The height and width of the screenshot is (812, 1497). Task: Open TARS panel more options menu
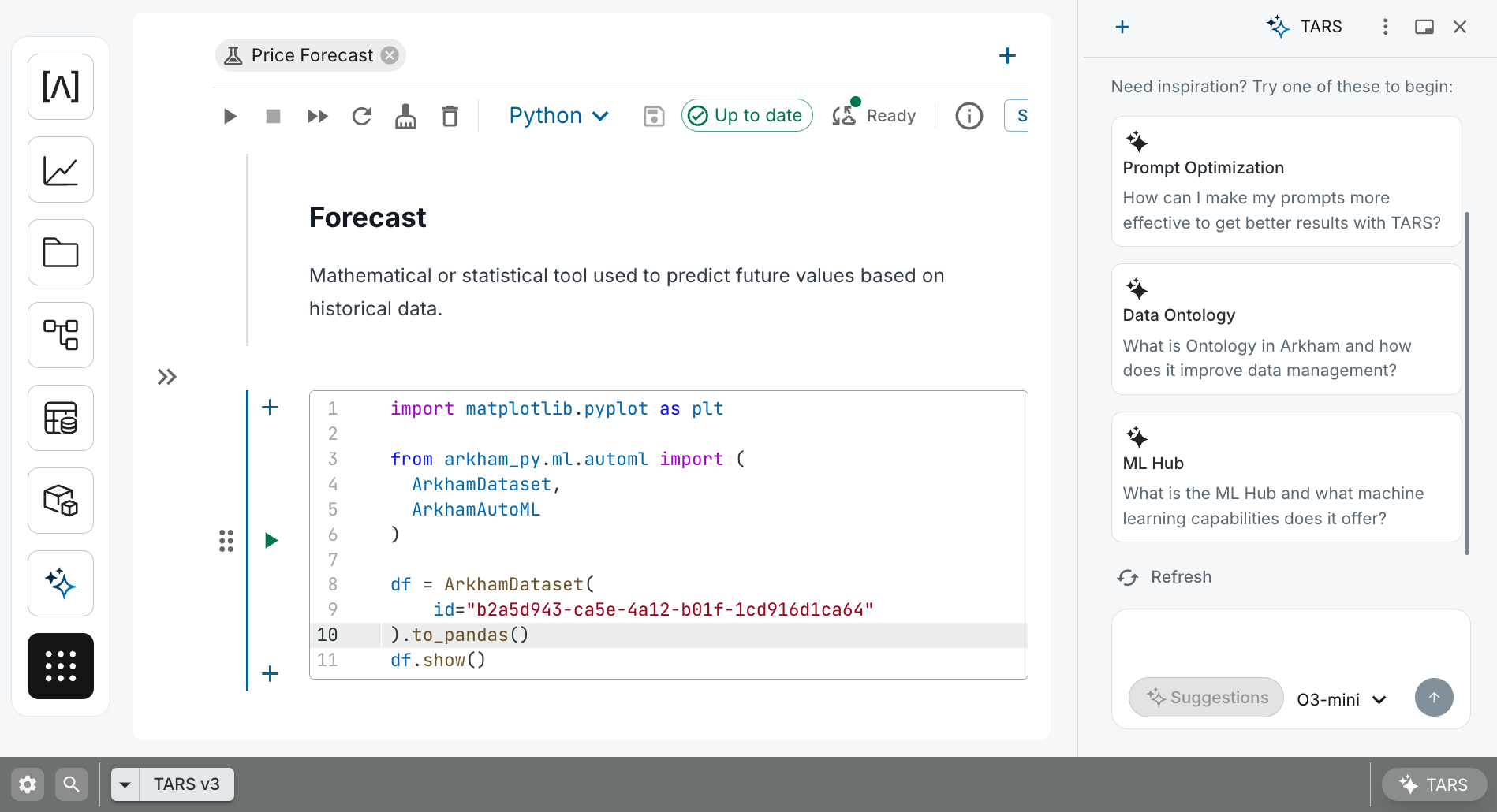click(x=1385, y=27)
